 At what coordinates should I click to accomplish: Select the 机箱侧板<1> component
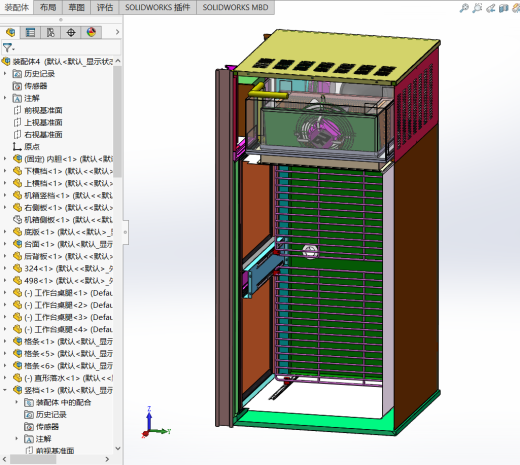[x=63, y=220]
